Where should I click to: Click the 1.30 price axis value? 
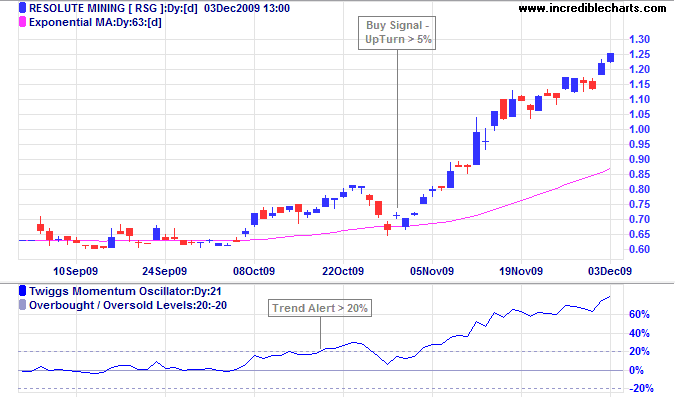tap(639, 39)
